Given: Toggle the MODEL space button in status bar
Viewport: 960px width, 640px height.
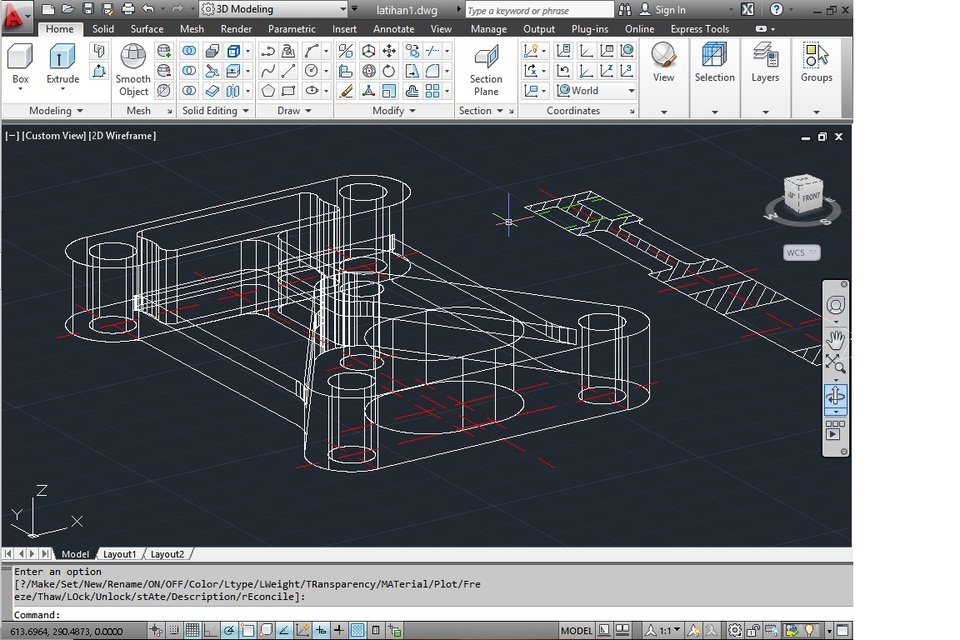Looking at the screenshot, I should coord(577,631).
